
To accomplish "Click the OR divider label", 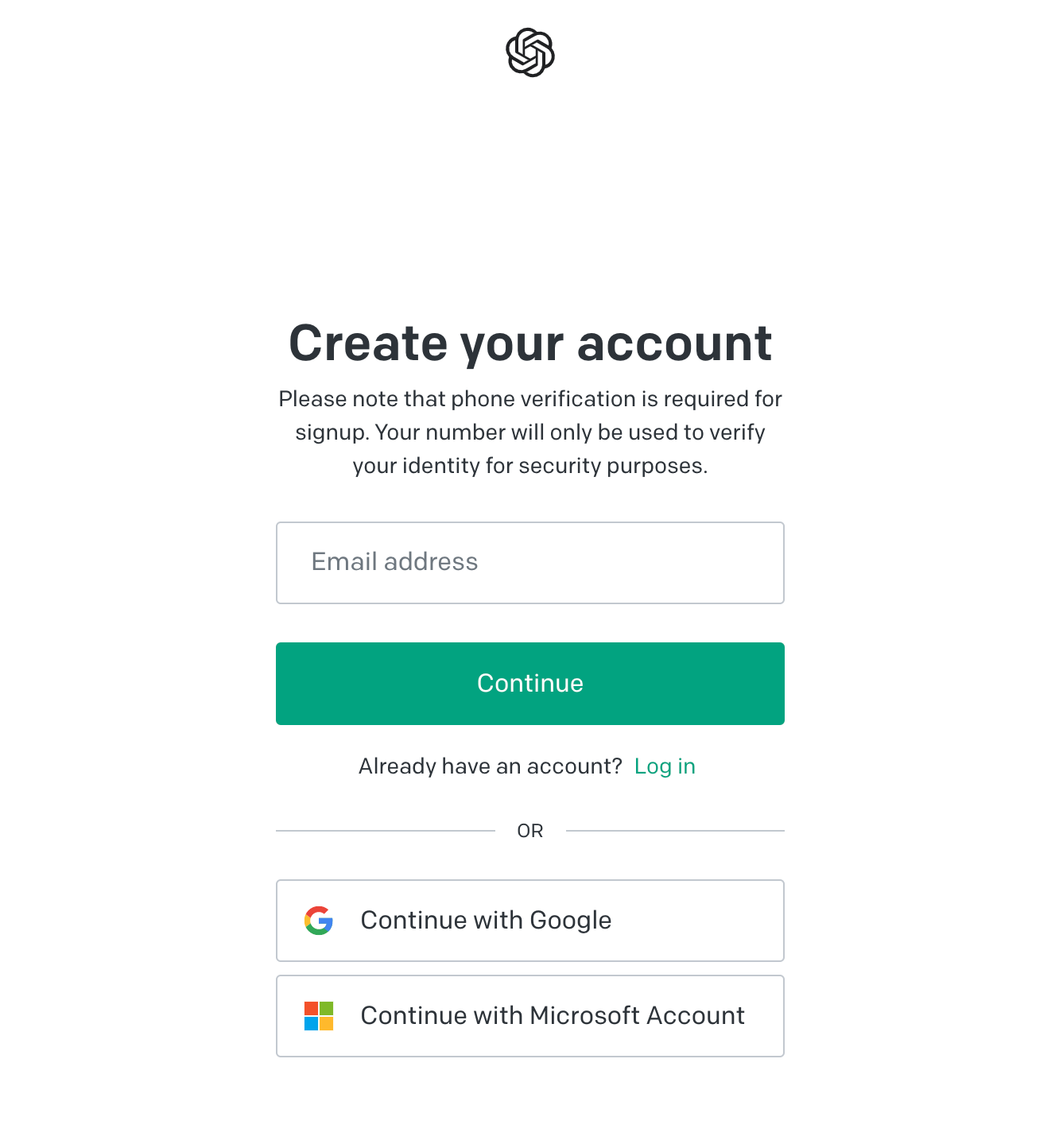I will click(x=530, y=831).
